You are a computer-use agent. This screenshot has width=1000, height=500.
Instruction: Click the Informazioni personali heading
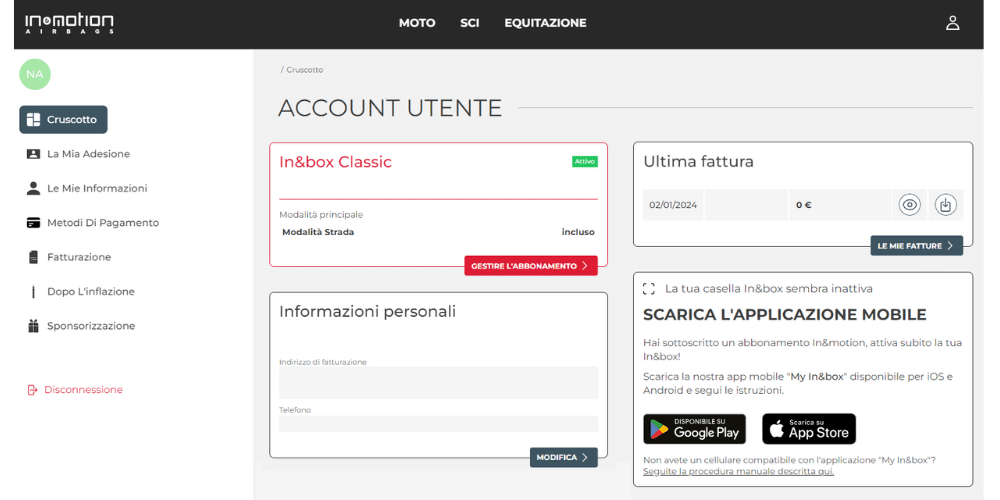pyautogui.click(x=367, y=312)
